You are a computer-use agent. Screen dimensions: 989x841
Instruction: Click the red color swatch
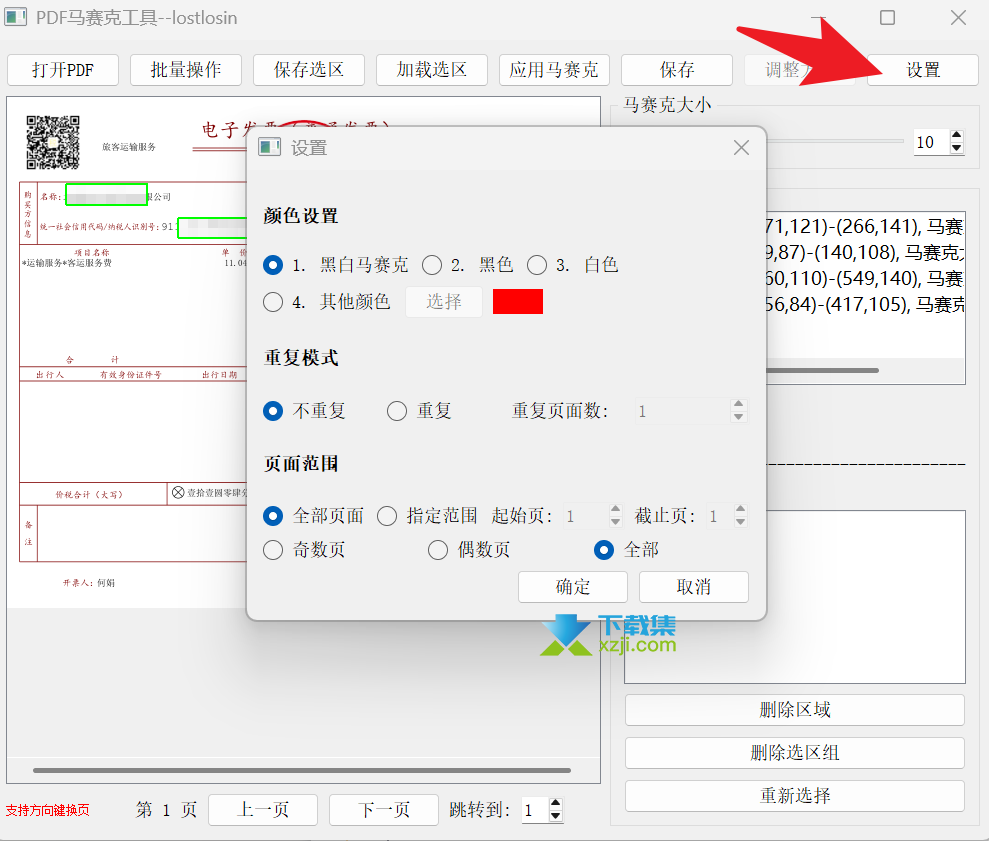[518, 302]
